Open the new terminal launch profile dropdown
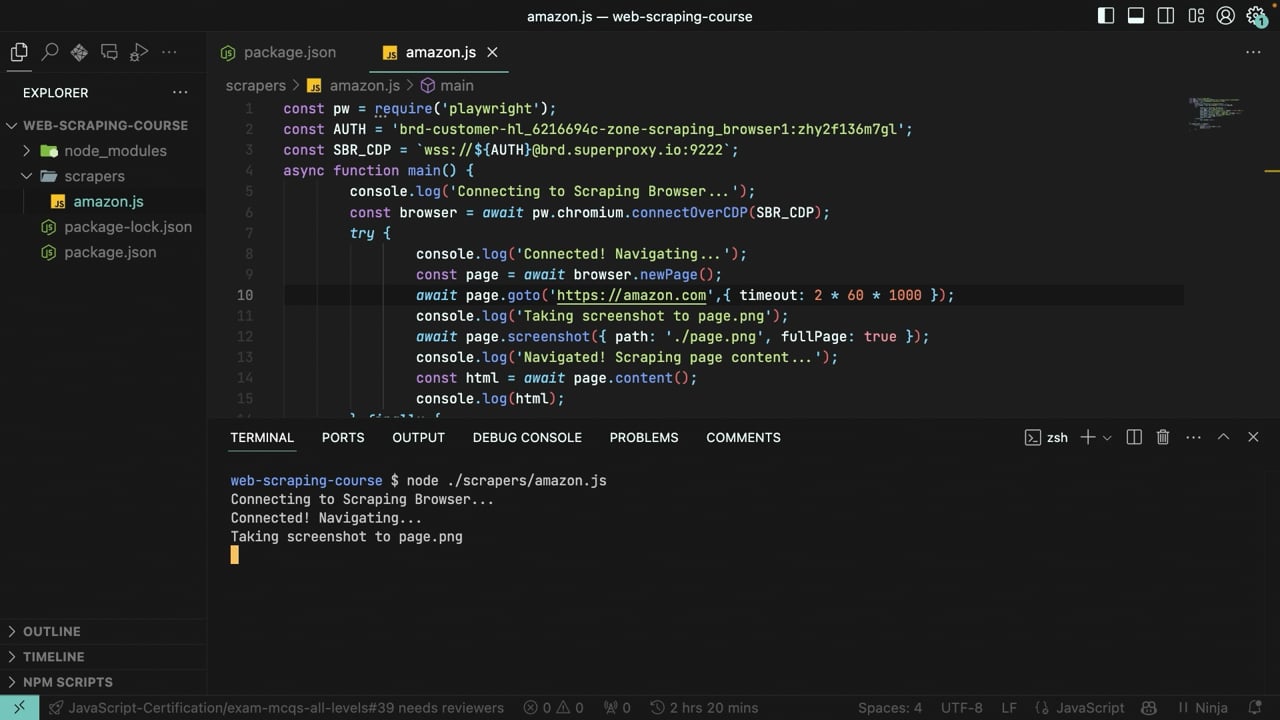The height and width of the screenshot is (720, 1280). [1107, 437]
